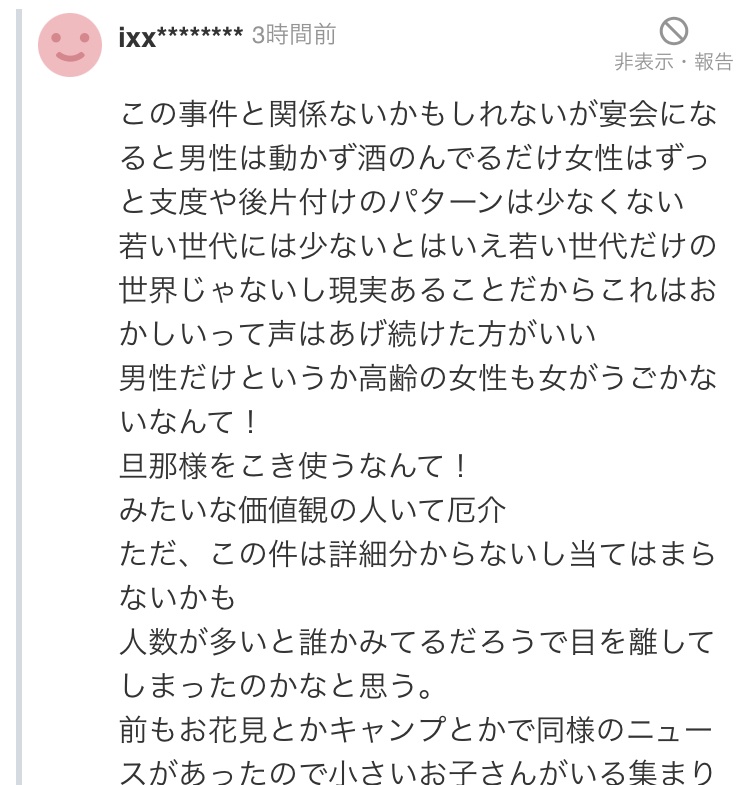Click the 3時間前 timestamp

[294, 36]
